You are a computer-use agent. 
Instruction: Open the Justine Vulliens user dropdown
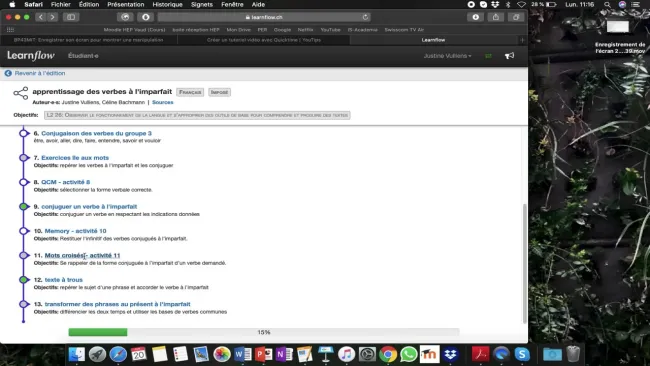coord(447,56)
